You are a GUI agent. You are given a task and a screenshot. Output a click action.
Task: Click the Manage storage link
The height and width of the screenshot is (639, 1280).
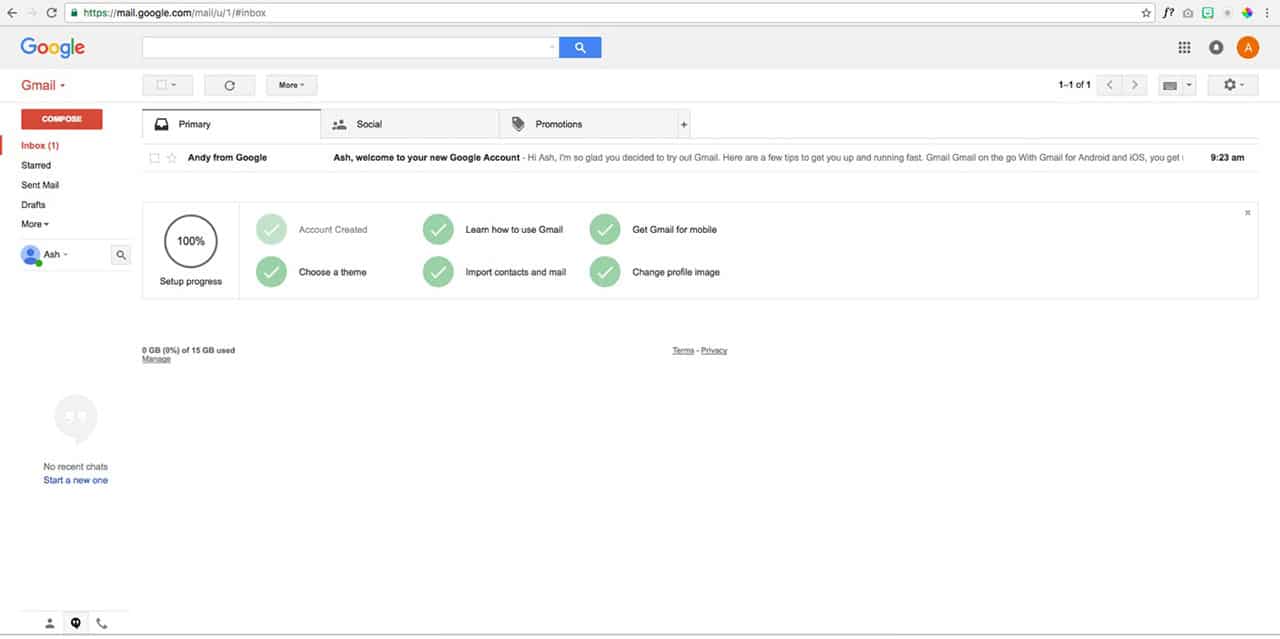coord(156,359)
